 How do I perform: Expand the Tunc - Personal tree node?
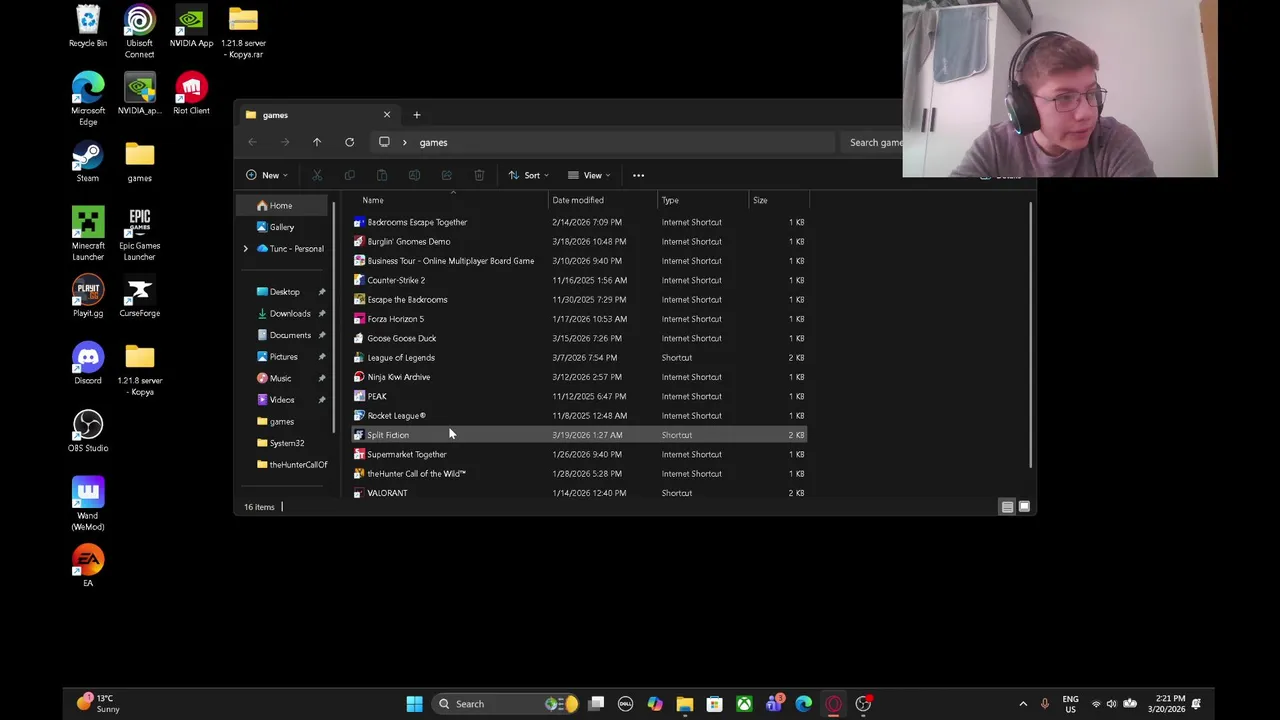click(245, 248)
